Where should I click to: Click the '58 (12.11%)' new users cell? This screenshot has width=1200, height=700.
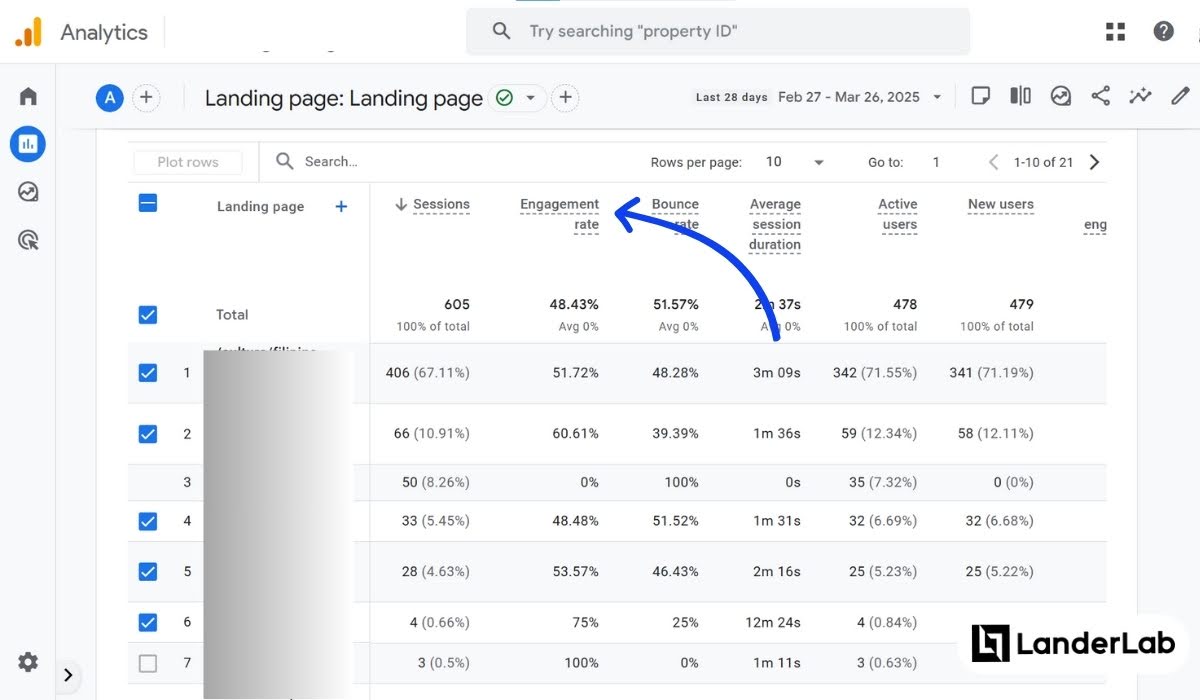tap(995, 434)
